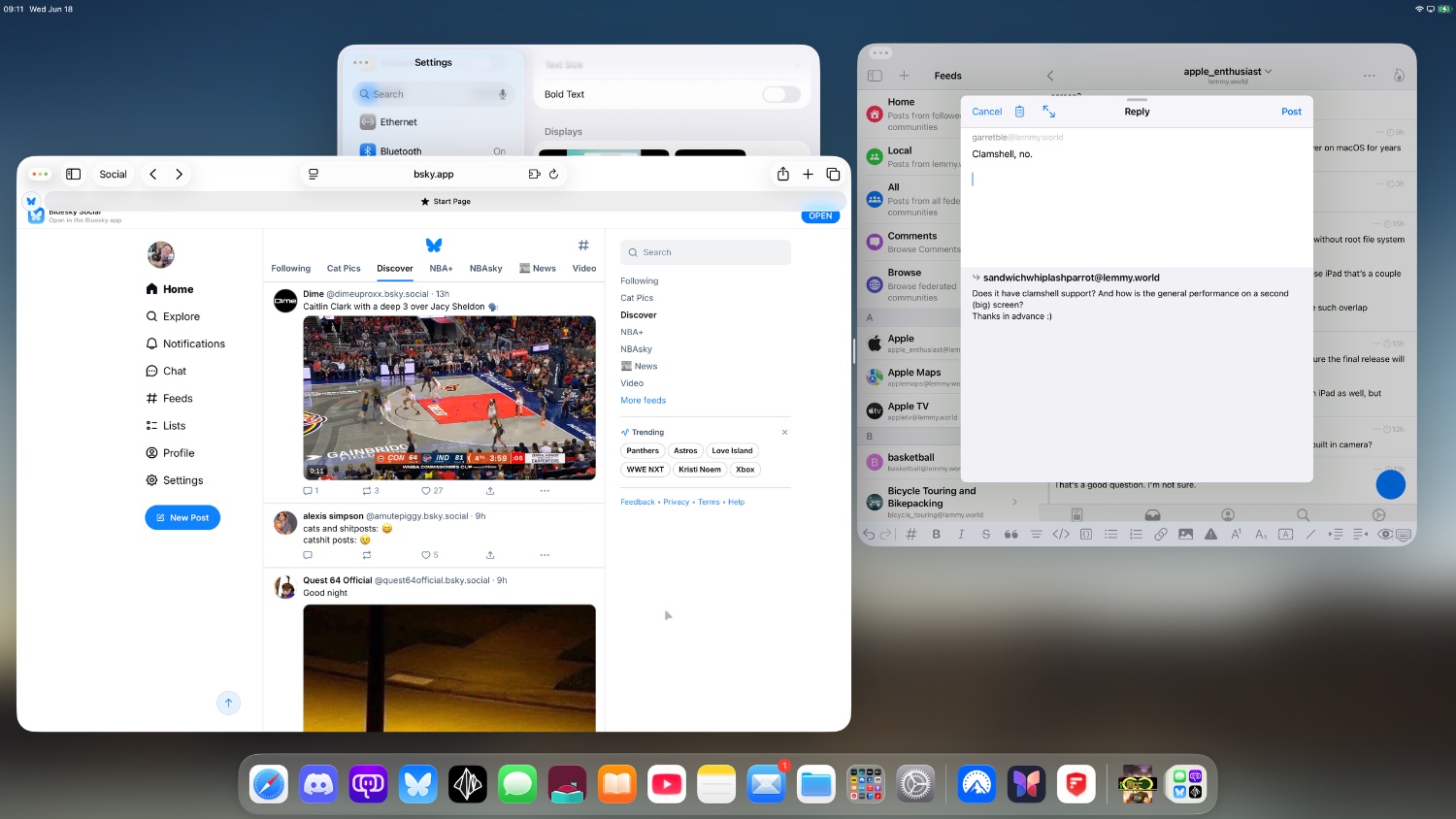
Task: Switch to the NBAsky feed tab
Action: click(x=486, y=269)
